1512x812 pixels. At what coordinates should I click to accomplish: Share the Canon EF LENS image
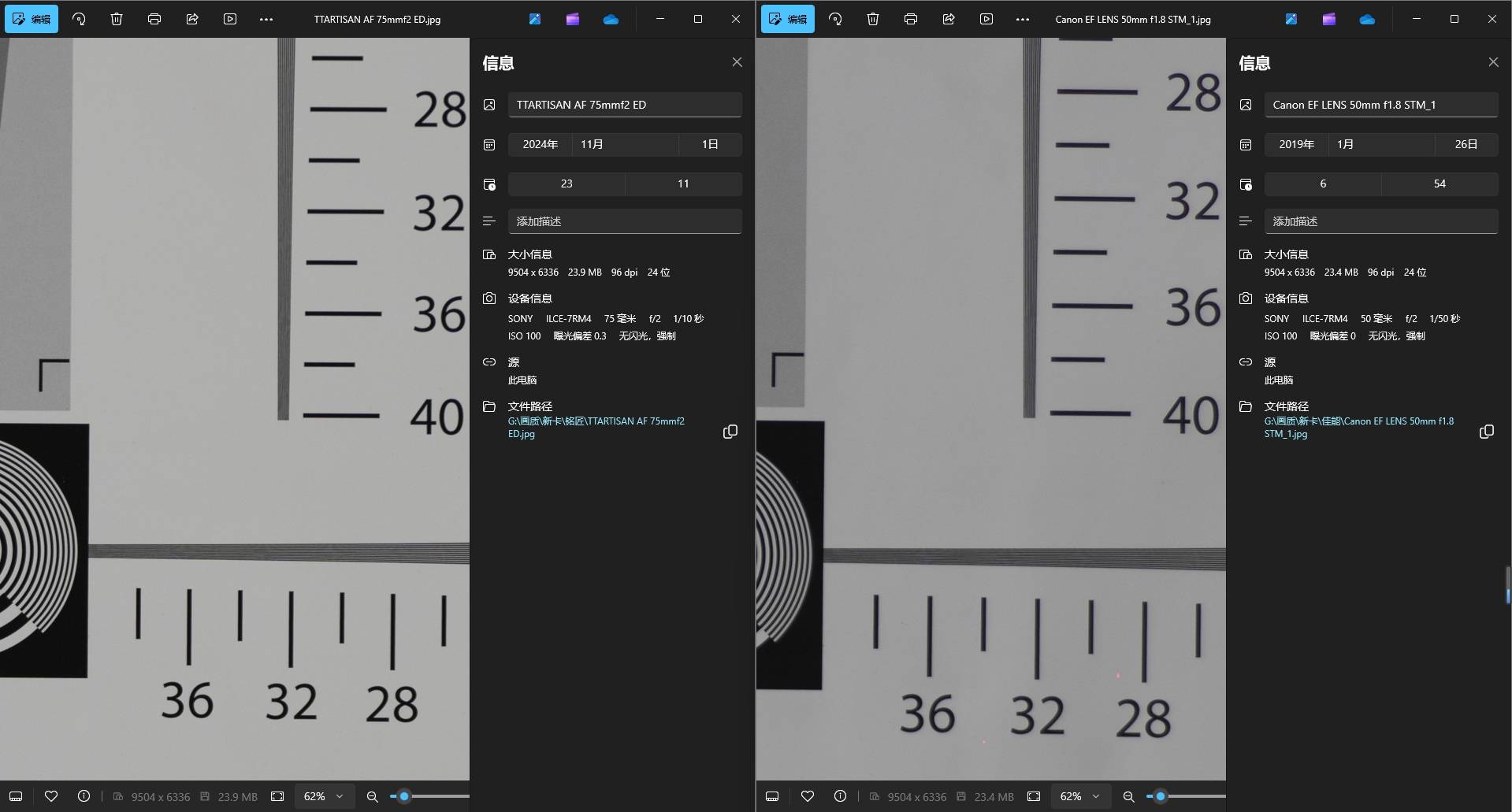[x=949, y=19]
